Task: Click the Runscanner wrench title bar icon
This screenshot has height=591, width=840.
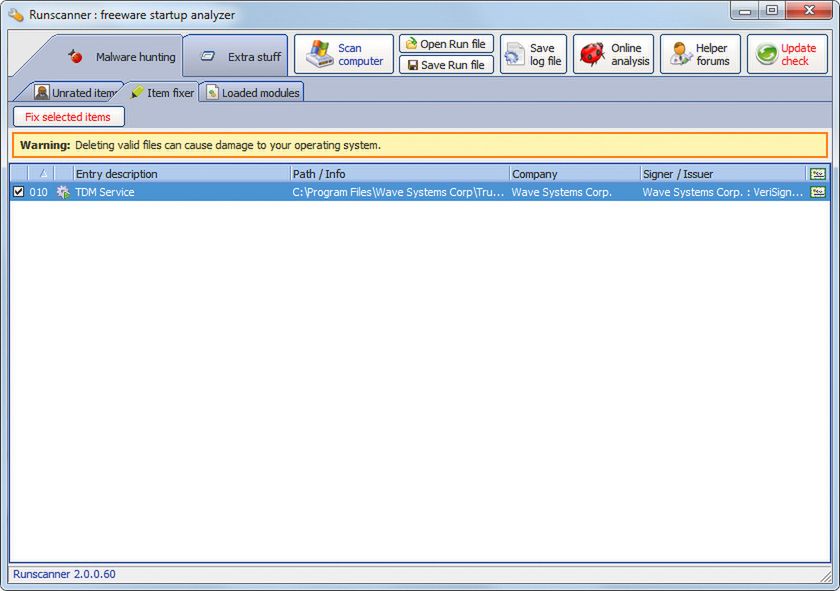Action: 16,14
